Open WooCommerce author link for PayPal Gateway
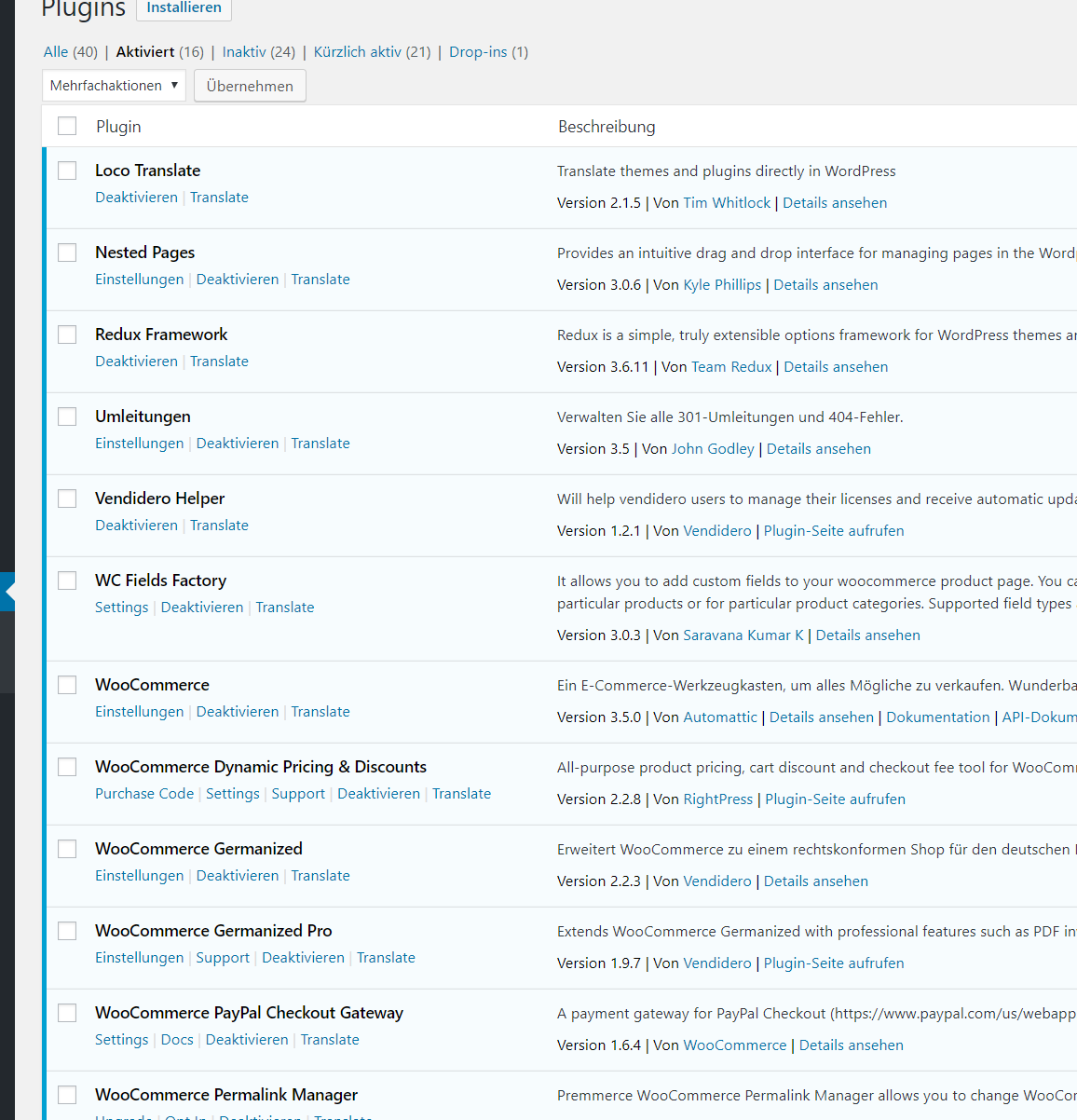This screenshot has height=1120, width=1077. [x=735, y=1045]
